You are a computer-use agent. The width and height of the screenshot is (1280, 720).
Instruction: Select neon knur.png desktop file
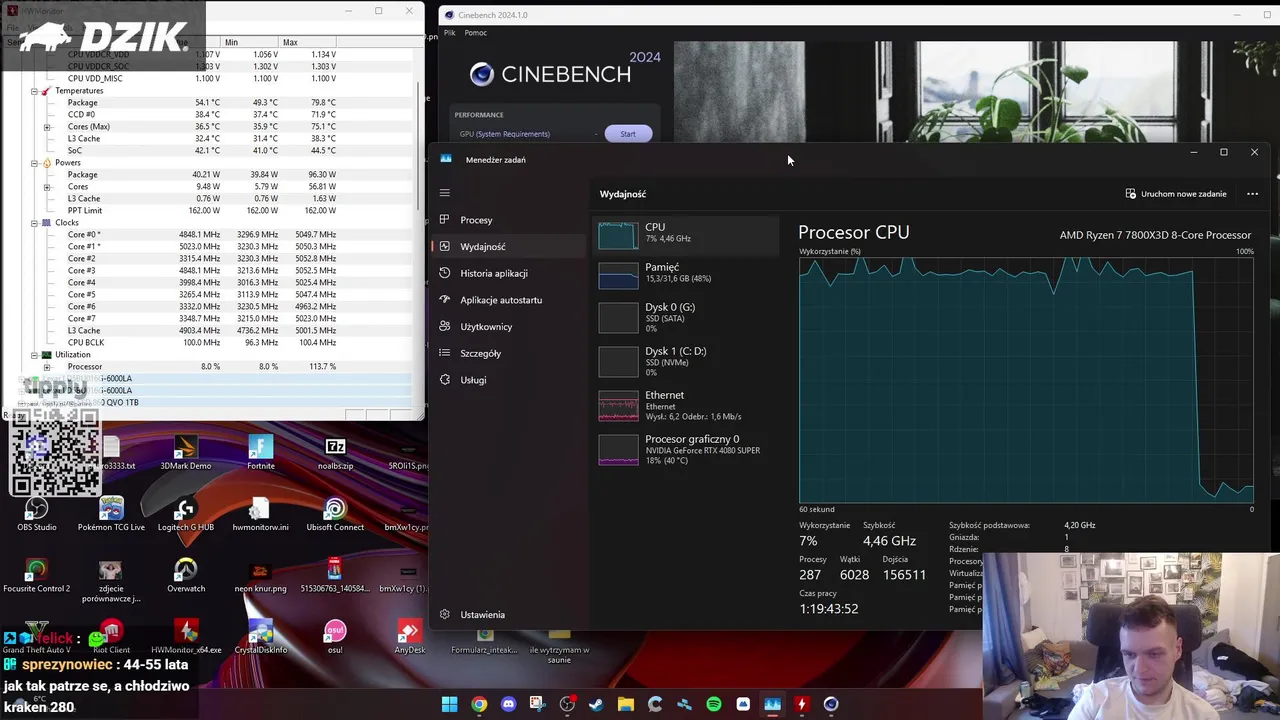click(x=261, y=575)
